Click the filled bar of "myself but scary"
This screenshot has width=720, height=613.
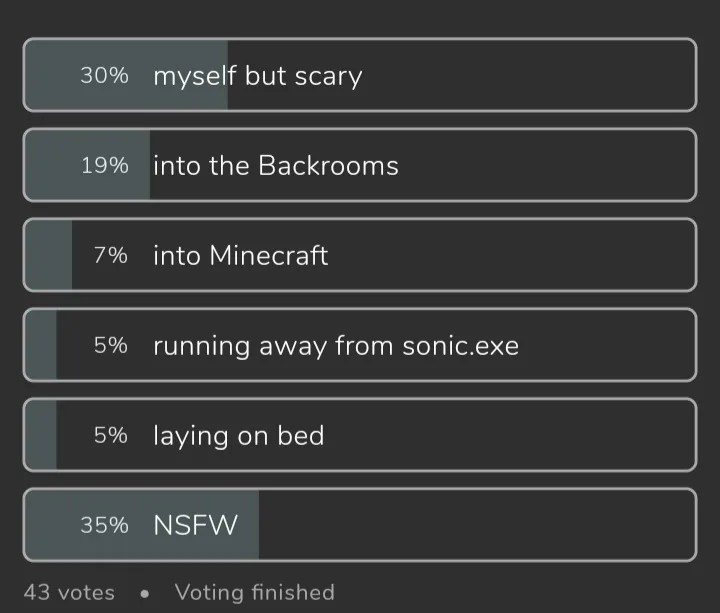coord(126,75)
